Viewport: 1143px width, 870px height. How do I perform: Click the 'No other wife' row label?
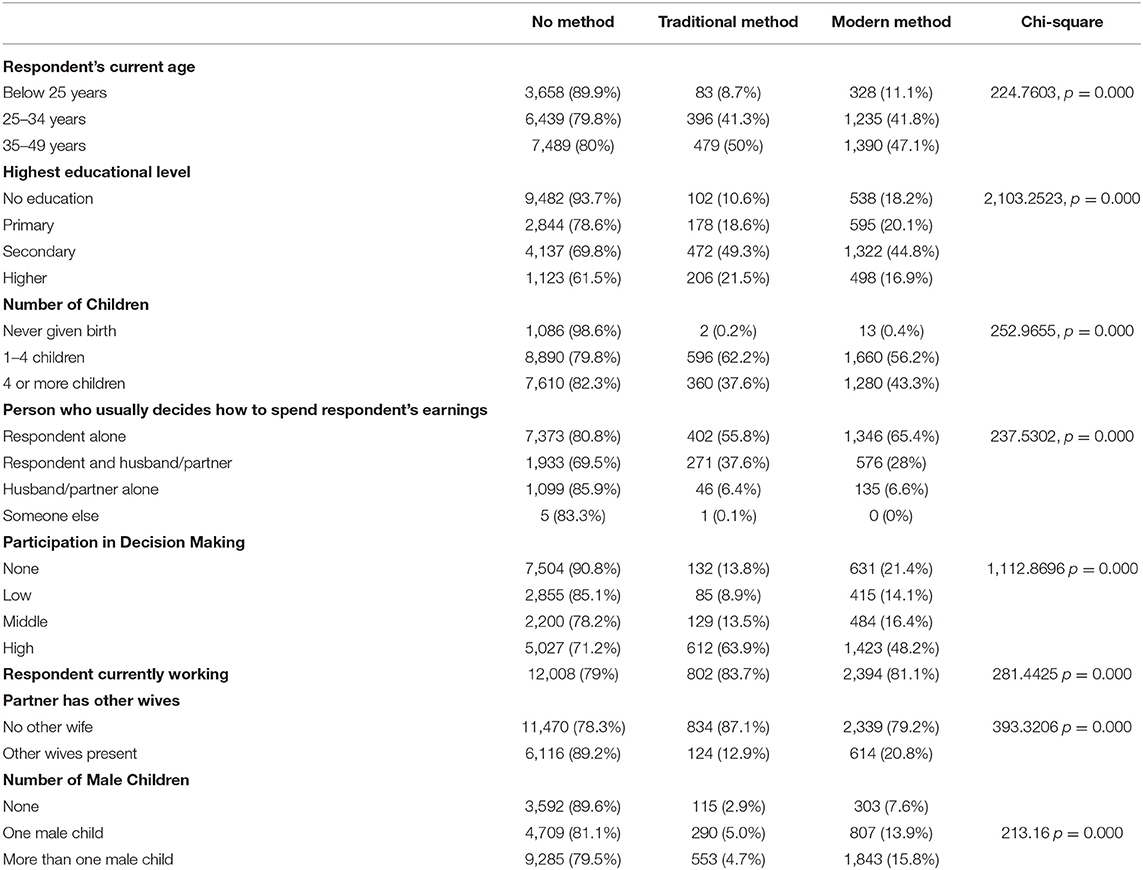point(47,727)
